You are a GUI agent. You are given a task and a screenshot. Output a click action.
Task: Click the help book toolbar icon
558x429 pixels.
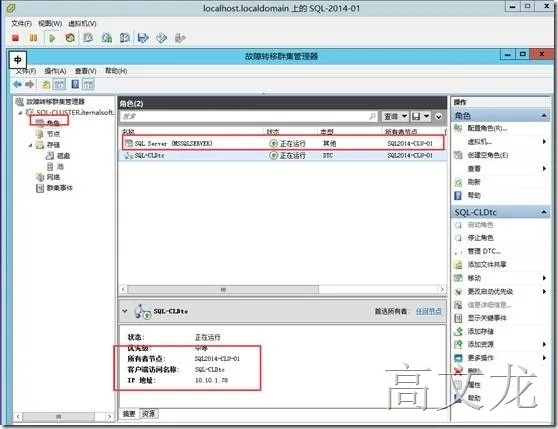[x=75, y=84]
